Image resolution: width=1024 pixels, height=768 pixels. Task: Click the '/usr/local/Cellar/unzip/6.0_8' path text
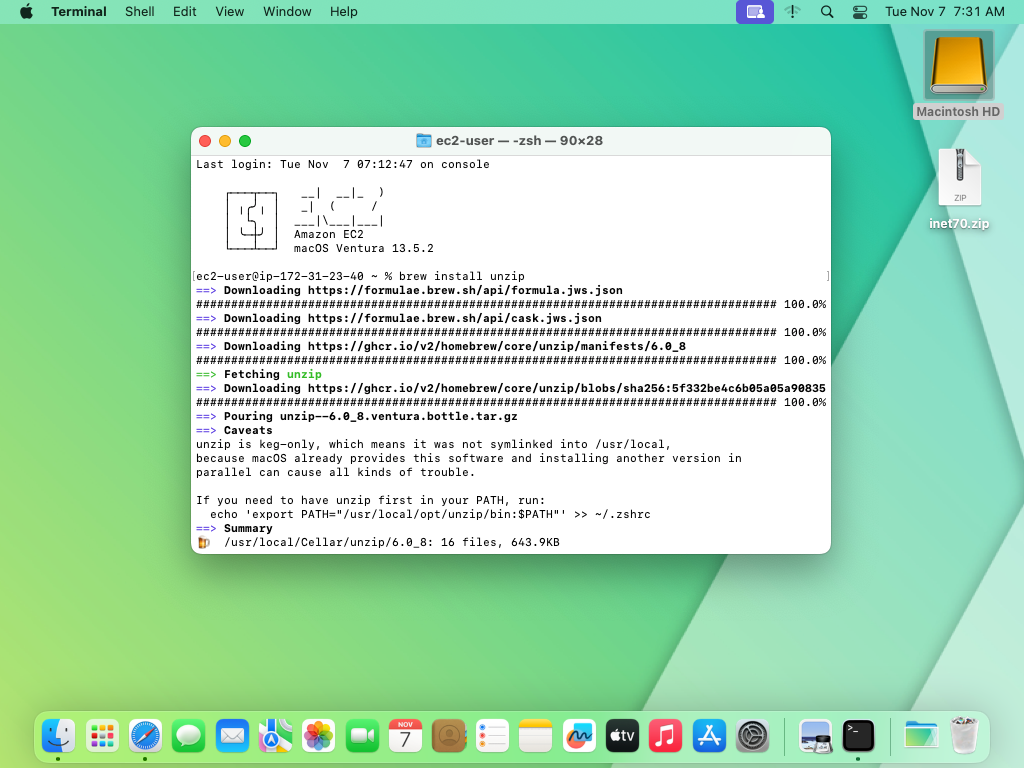(325, 542)
